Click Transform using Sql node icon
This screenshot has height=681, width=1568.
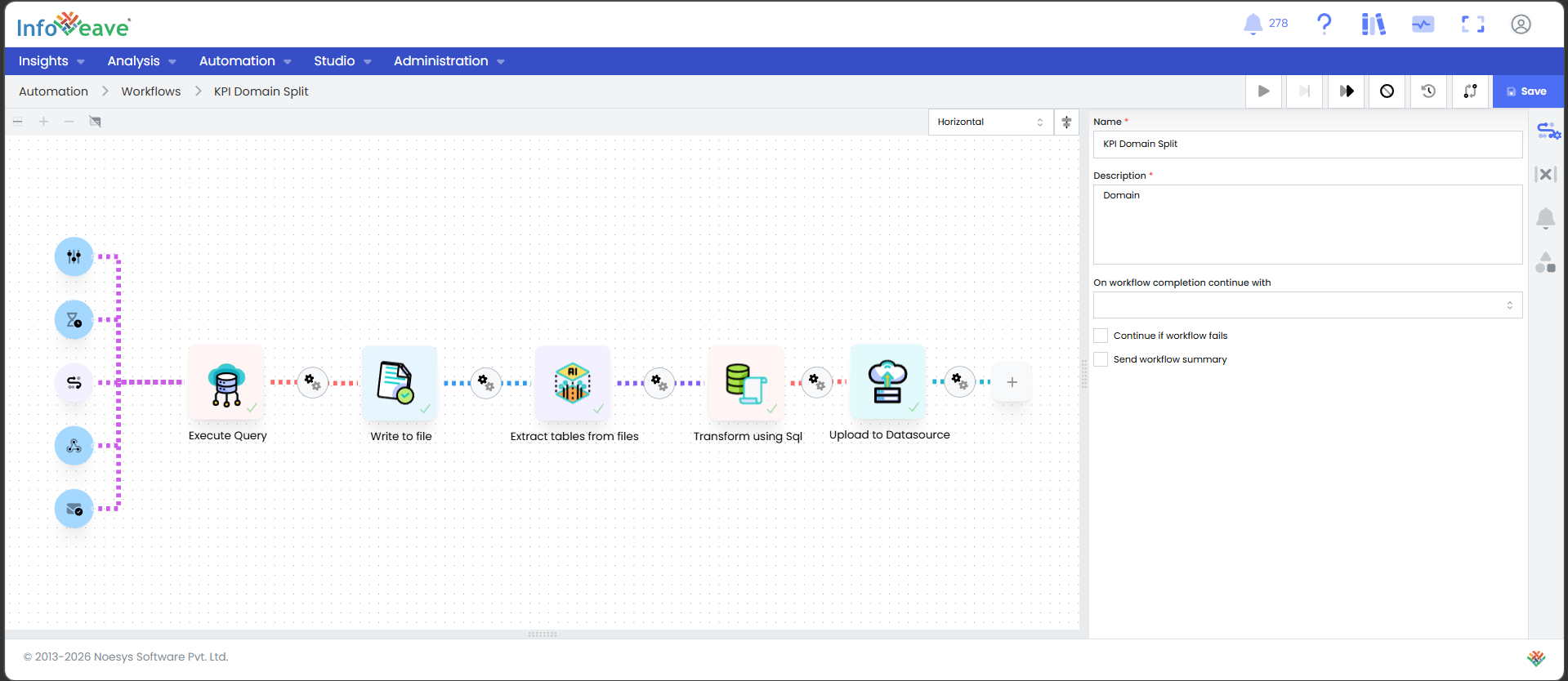coord(746,382)
